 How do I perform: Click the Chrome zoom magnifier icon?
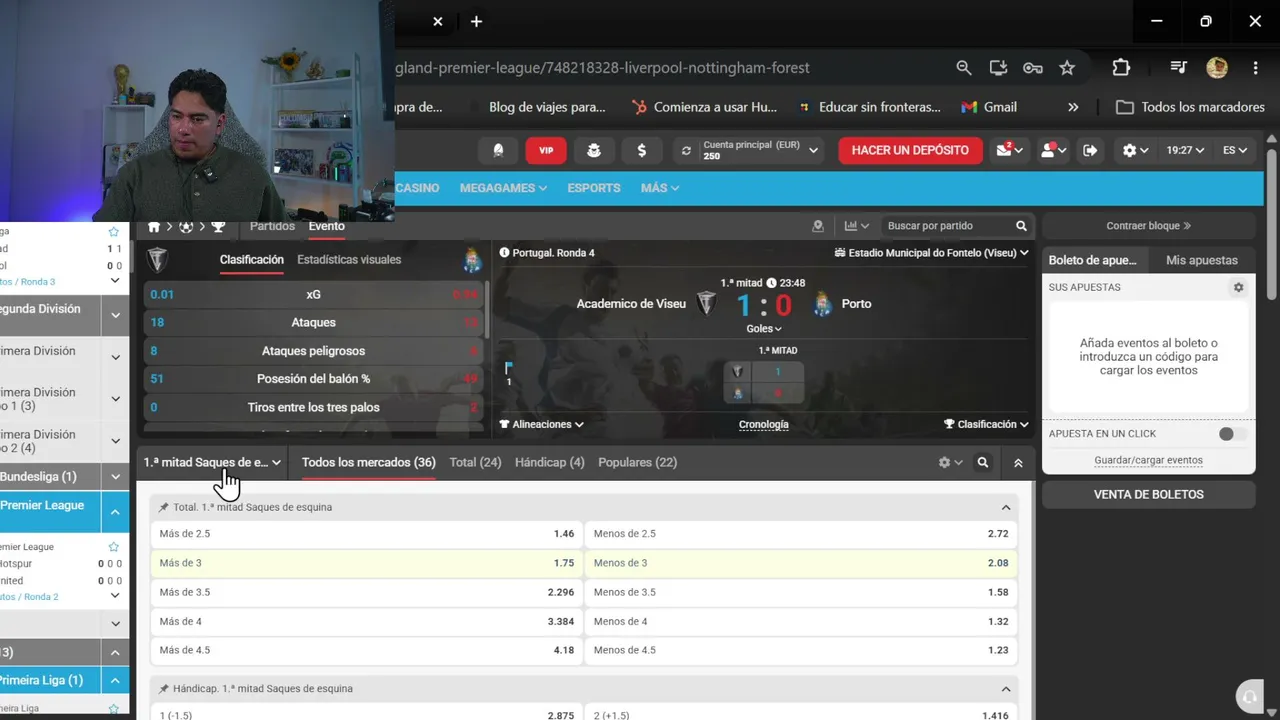pyautogui.click(x=964, y=68)
